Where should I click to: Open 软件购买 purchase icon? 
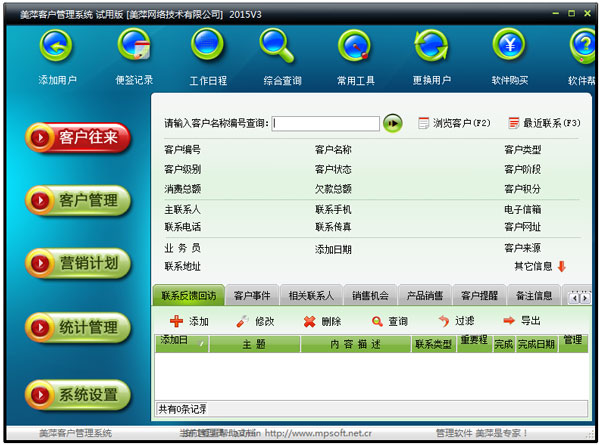508,46
